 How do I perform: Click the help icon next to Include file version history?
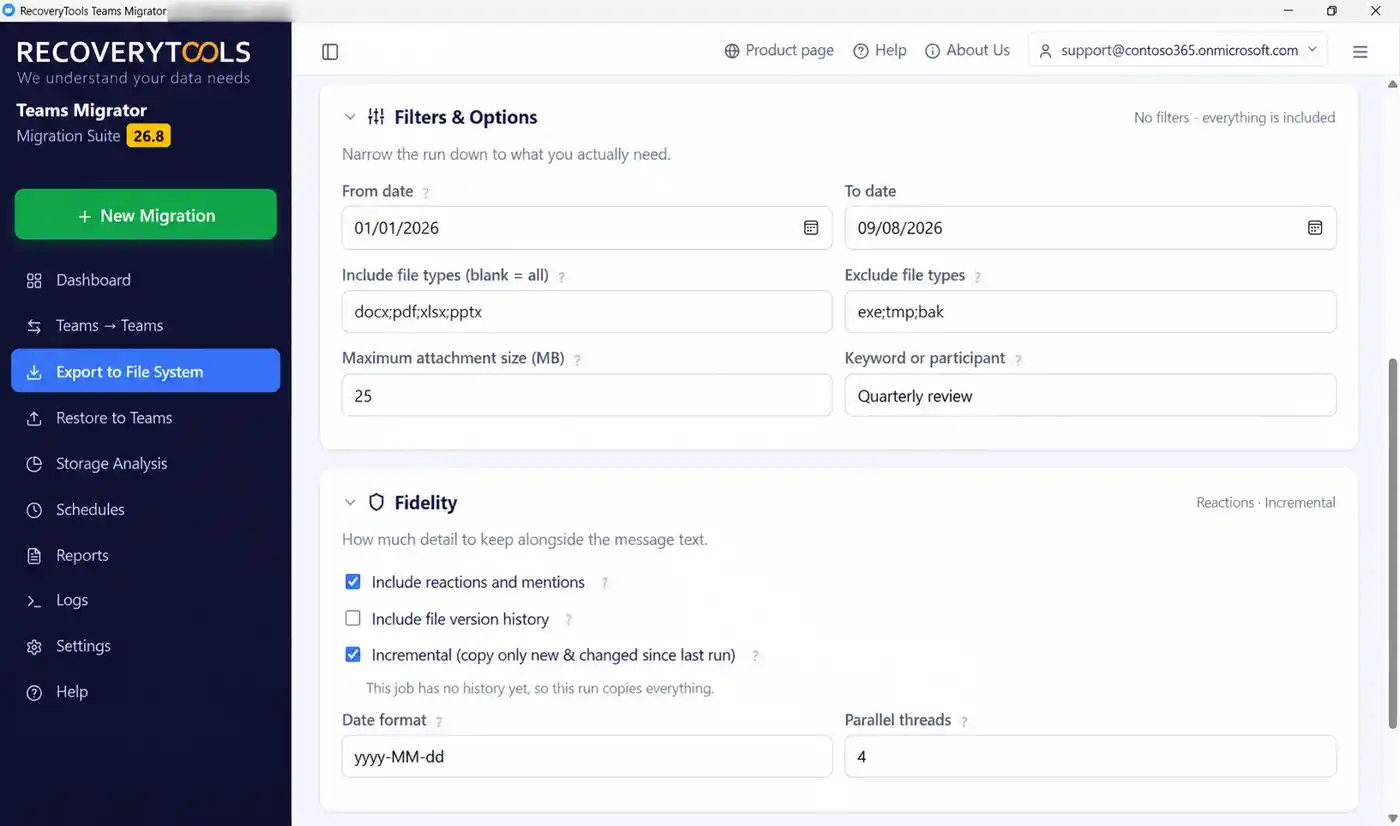point(568,620)
